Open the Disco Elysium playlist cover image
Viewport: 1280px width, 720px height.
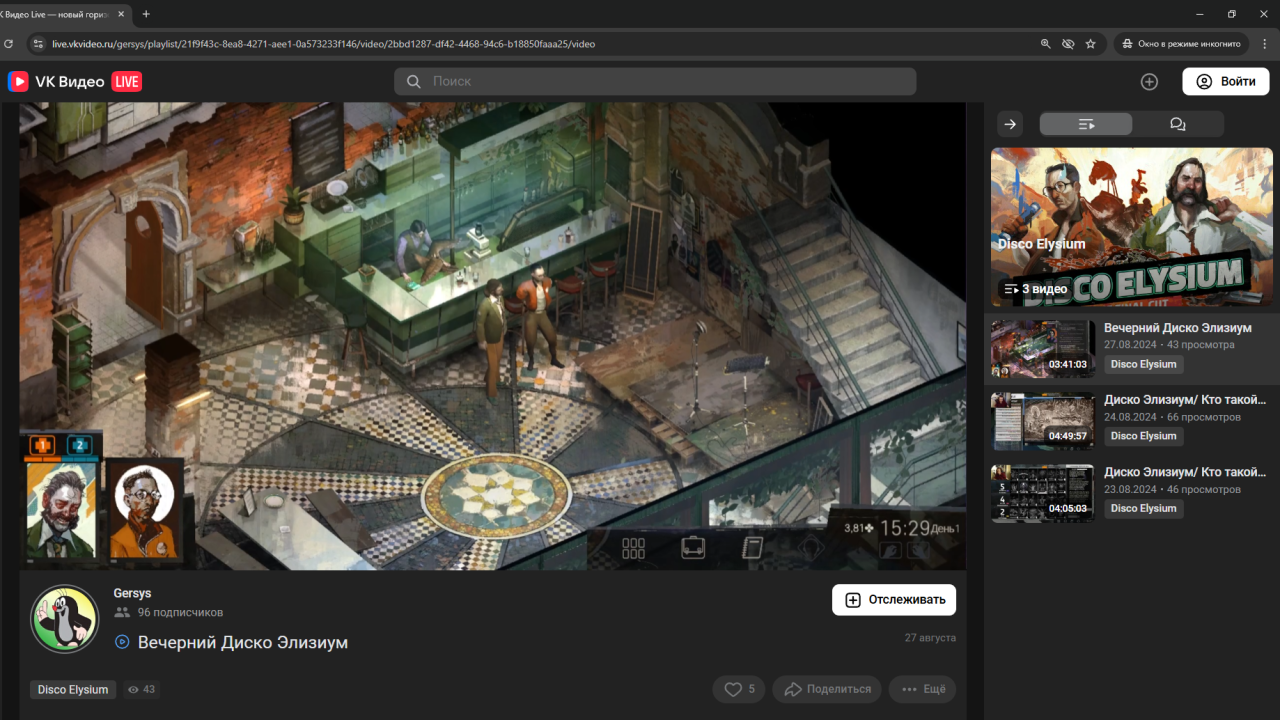coord(1132,228)
